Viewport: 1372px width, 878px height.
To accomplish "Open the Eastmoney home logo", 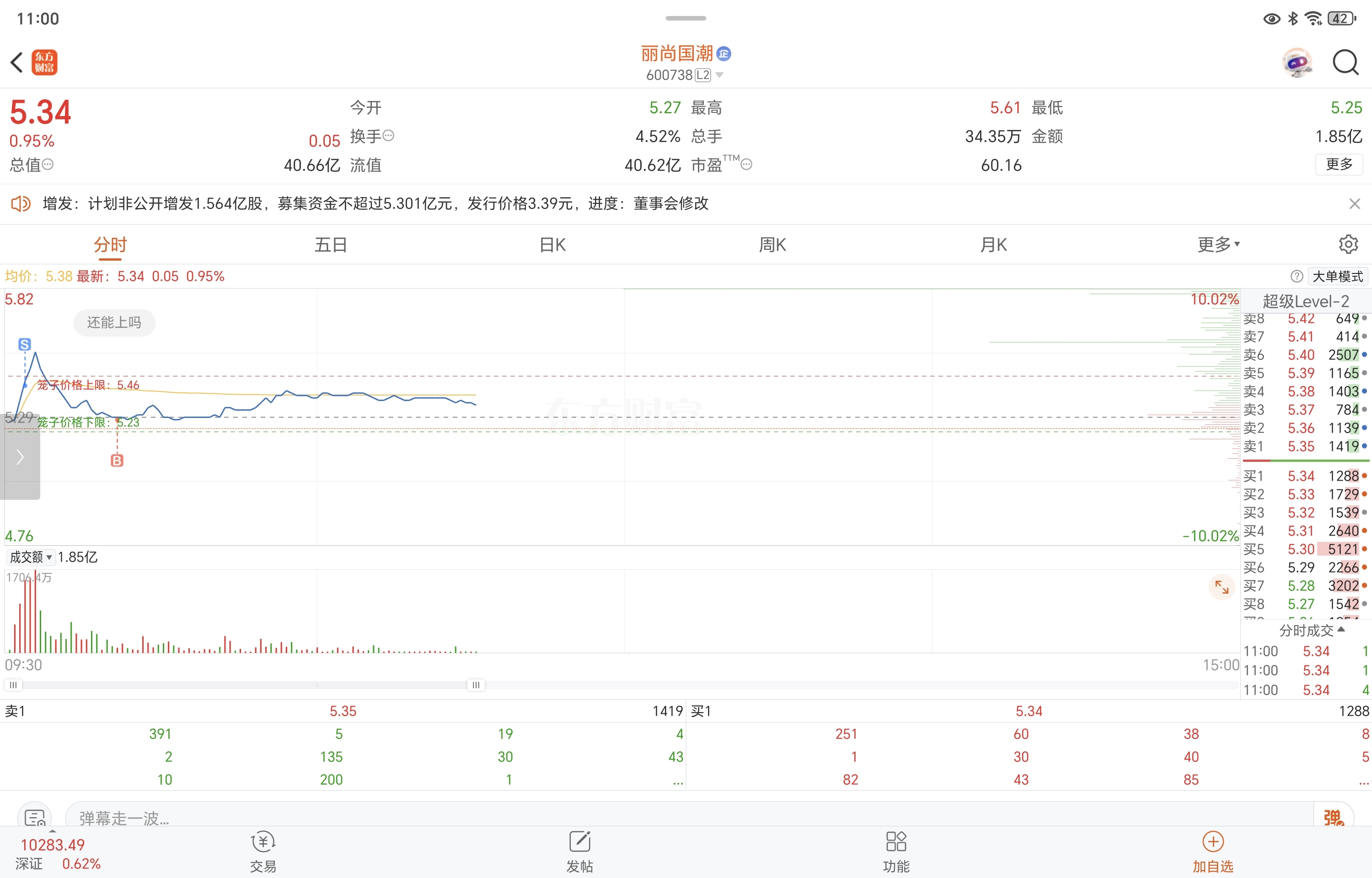I will [44, 63].
